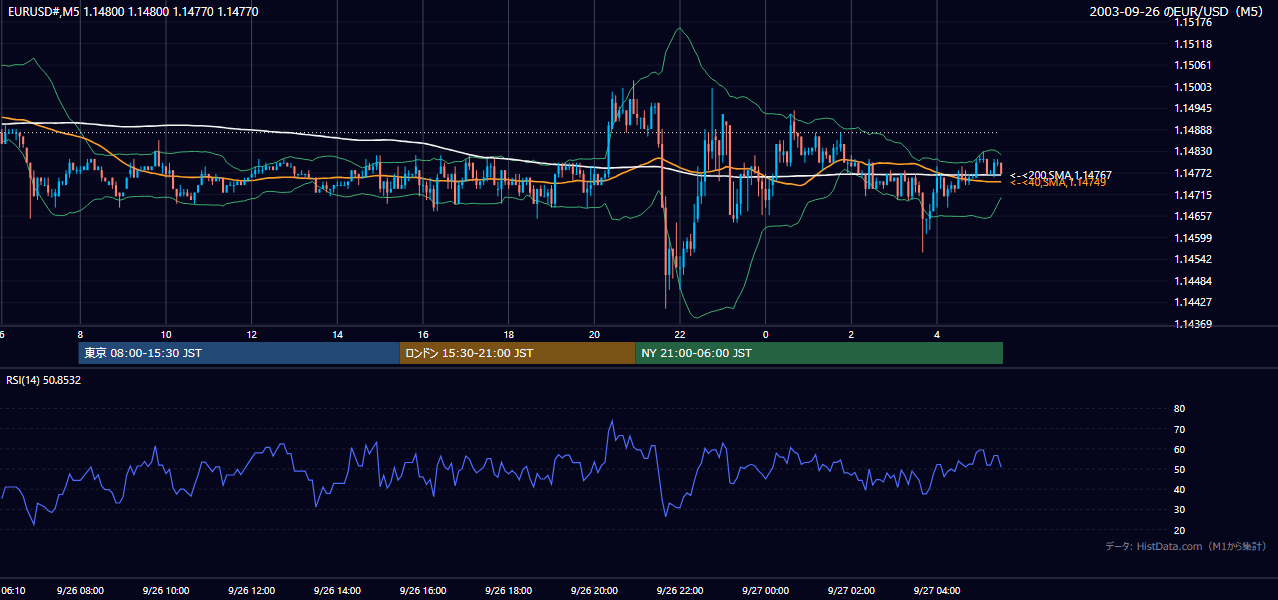1278x600 pixels.
Task: Click the RSI(14) 50.8532 indicator label
Action: coord(44,380)
